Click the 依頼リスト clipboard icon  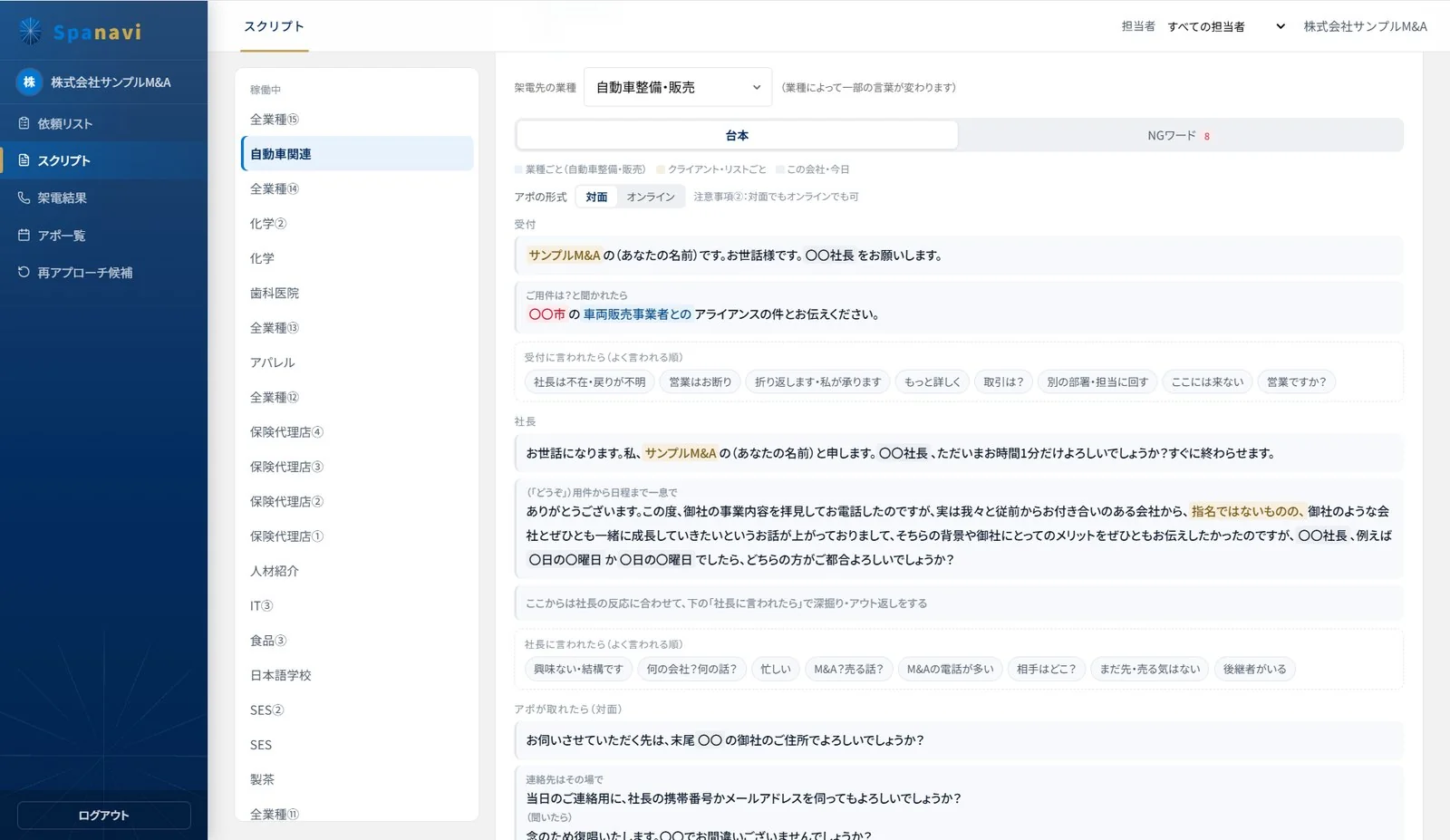[x=24, y=123]
